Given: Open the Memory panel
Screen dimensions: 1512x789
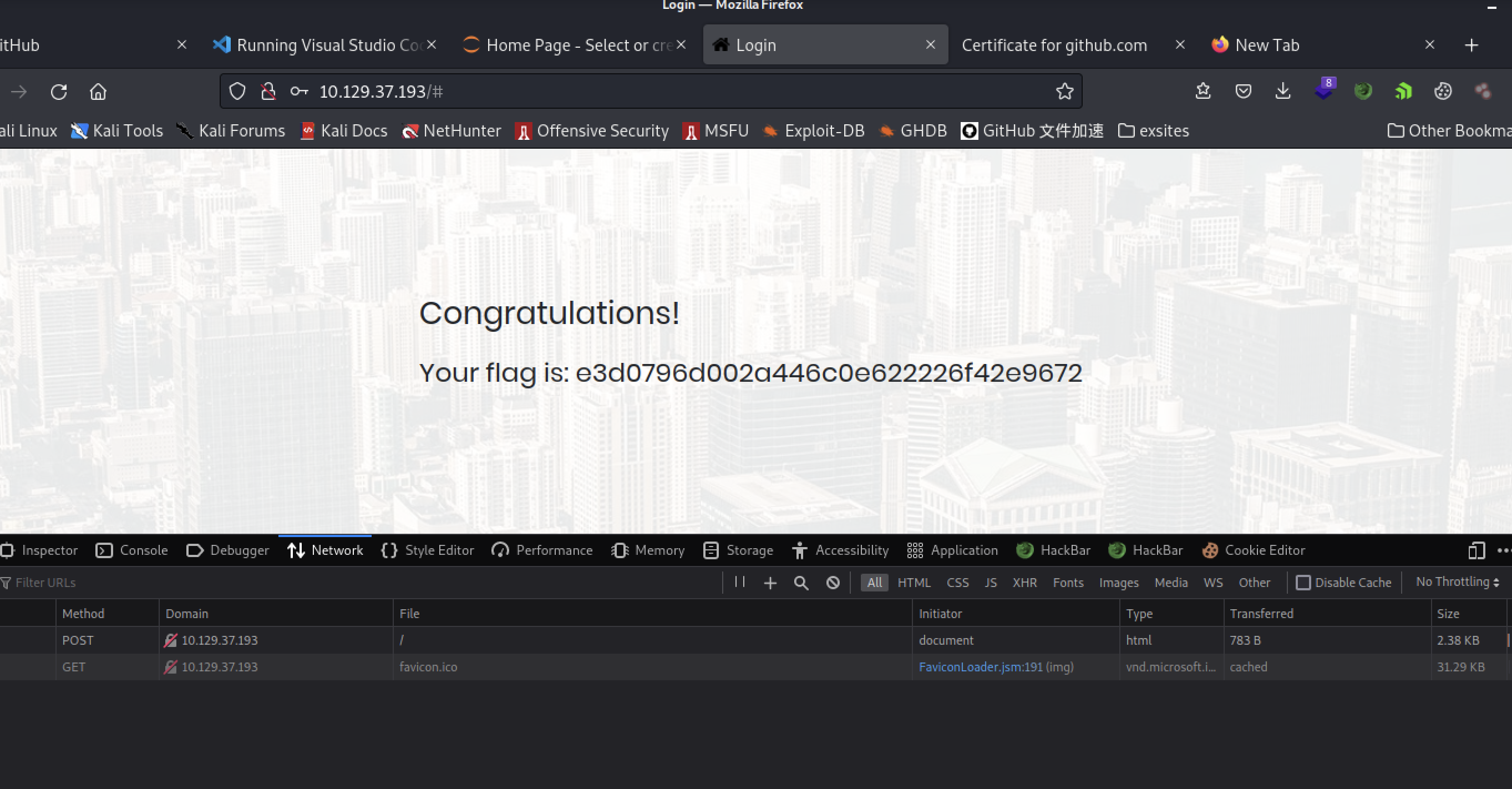Looking at the screenshot, I should click(660, 550).
